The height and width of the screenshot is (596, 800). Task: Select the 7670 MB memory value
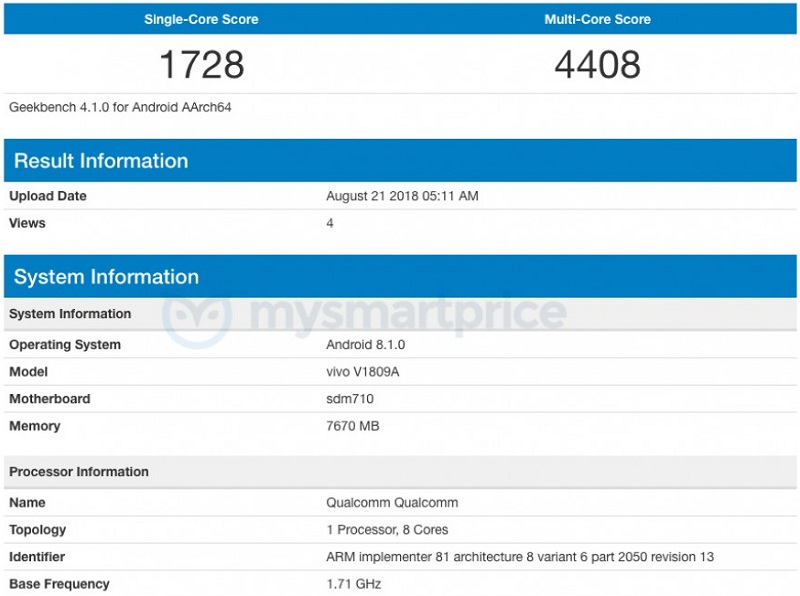tap(353, 426)
